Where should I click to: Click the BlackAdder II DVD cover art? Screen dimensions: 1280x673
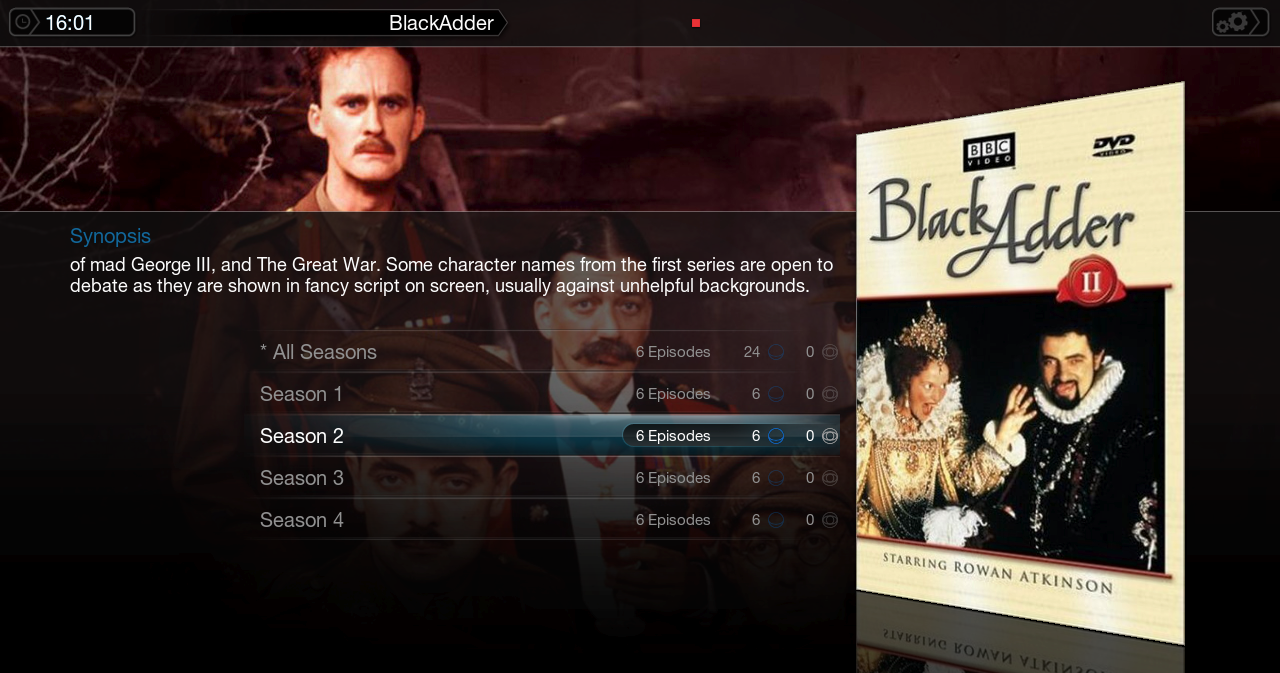1020,363
